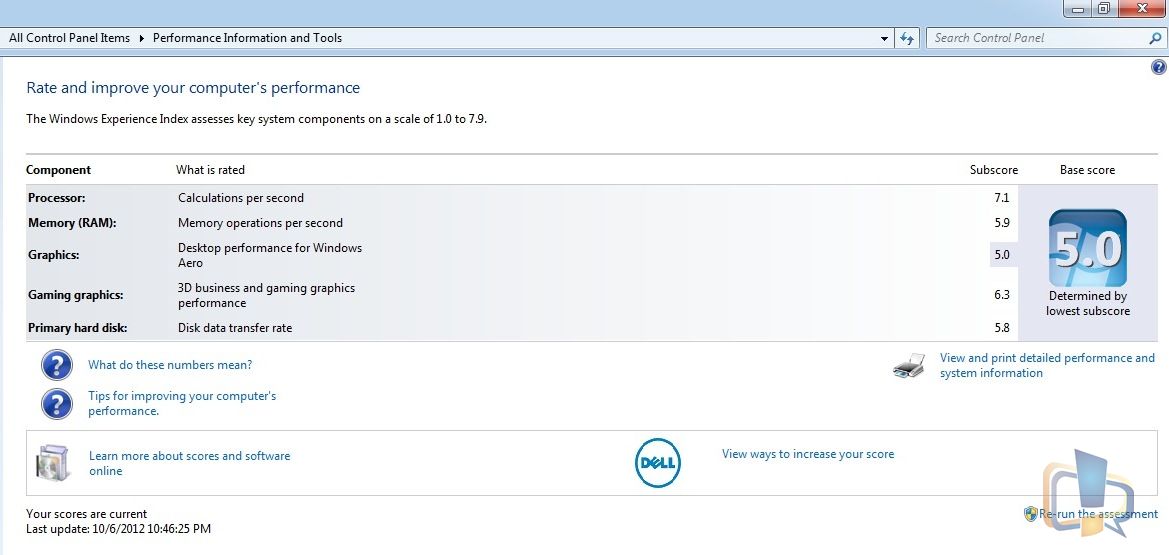This screenshot has height=555, width=1169.
Task: Click the printer icon
Action: (909, 366)
